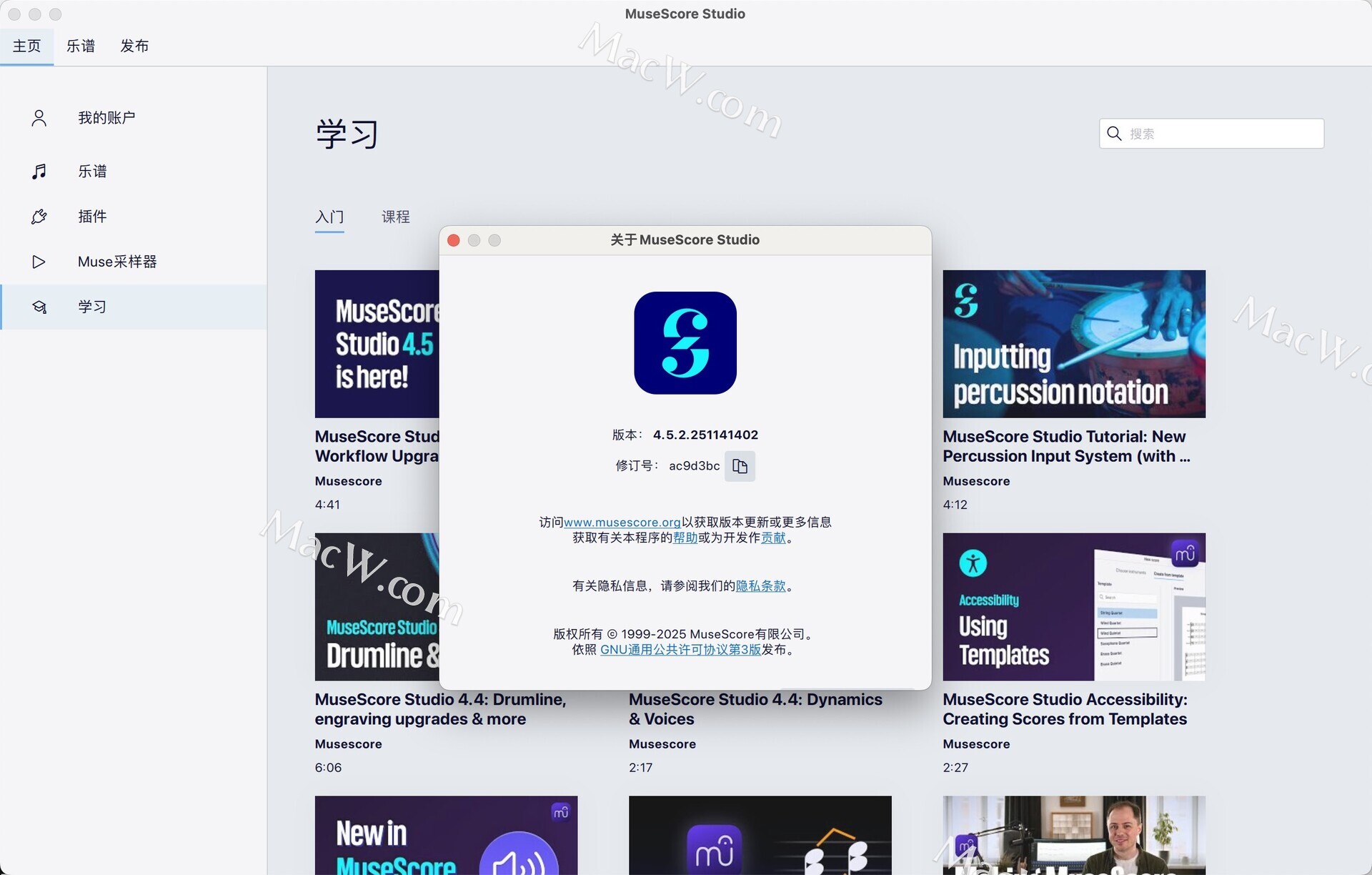Click the 4:12 duration label
1372x875 pixels.
(955, 505)
